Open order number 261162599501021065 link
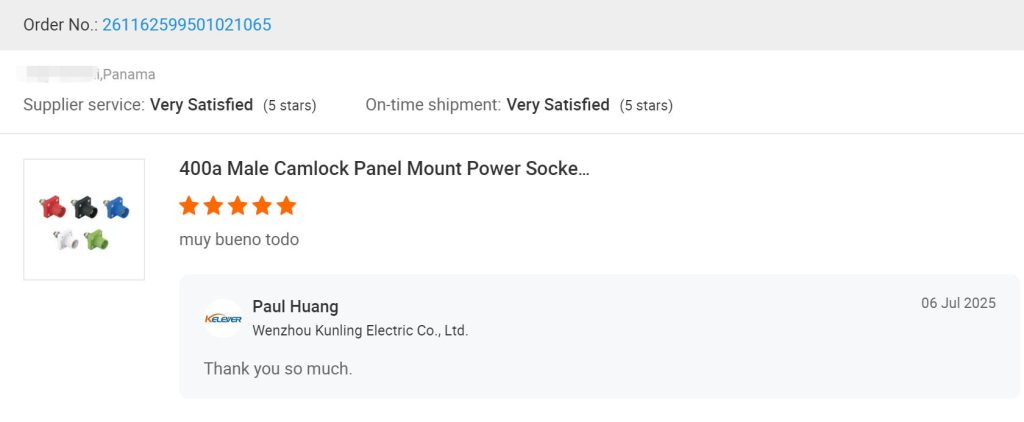Image resolution: width=1024 pixels, height=422 pixels. [x=186, y=24]
